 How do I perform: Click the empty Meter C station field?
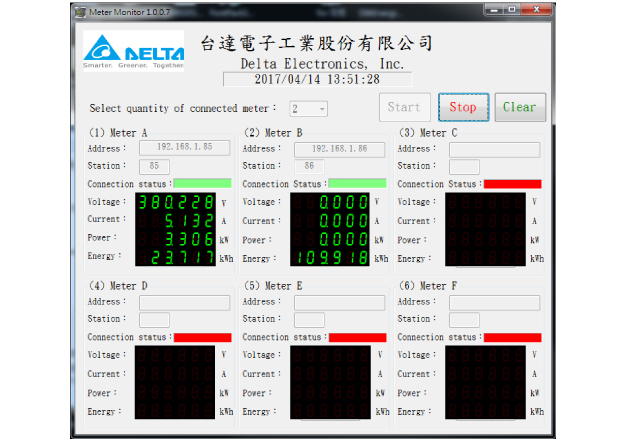464,167
